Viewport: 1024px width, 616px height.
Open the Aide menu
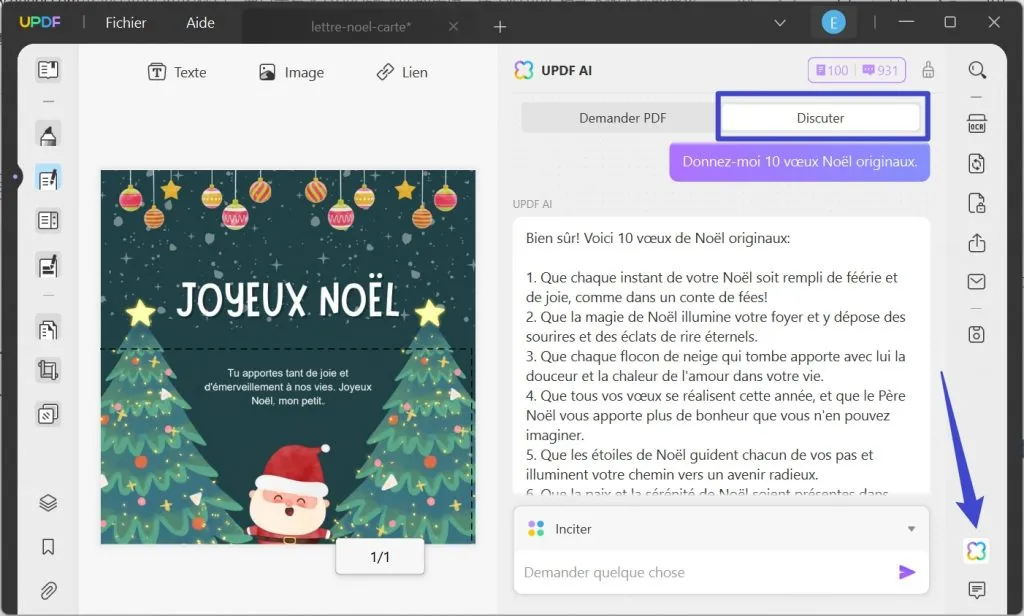[199, 22]
